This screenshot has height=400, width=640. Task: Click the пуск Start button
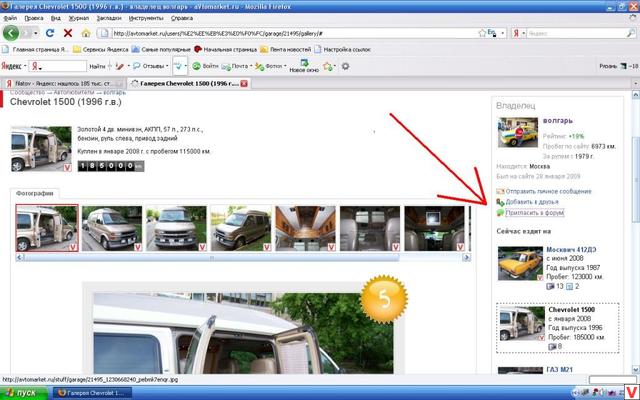tap(22, 393)
